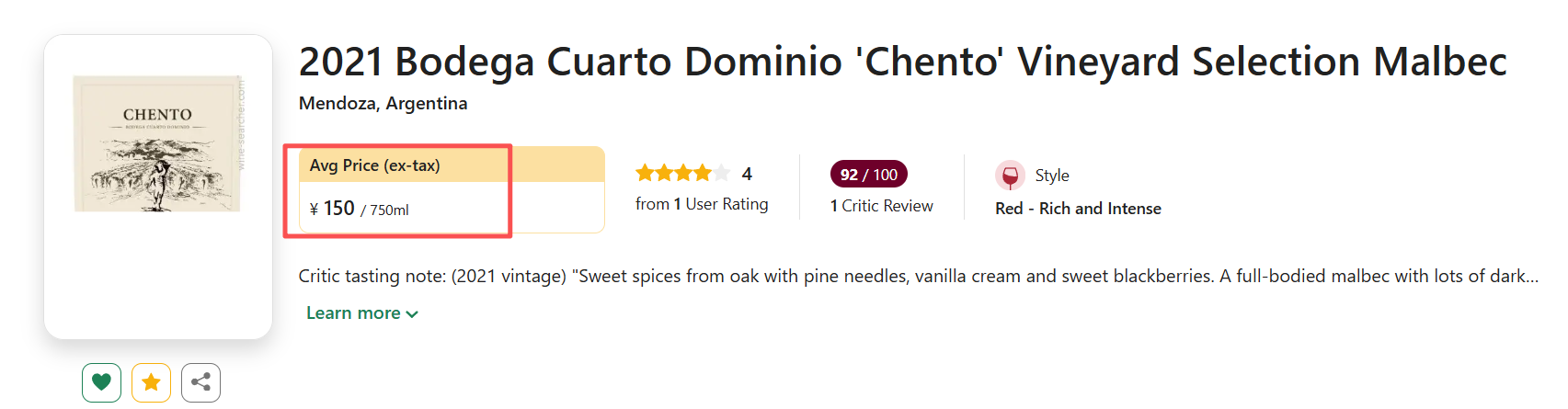1568x409 pixels.
Task: Click the critic tasting note text
Action: (918, 277)
